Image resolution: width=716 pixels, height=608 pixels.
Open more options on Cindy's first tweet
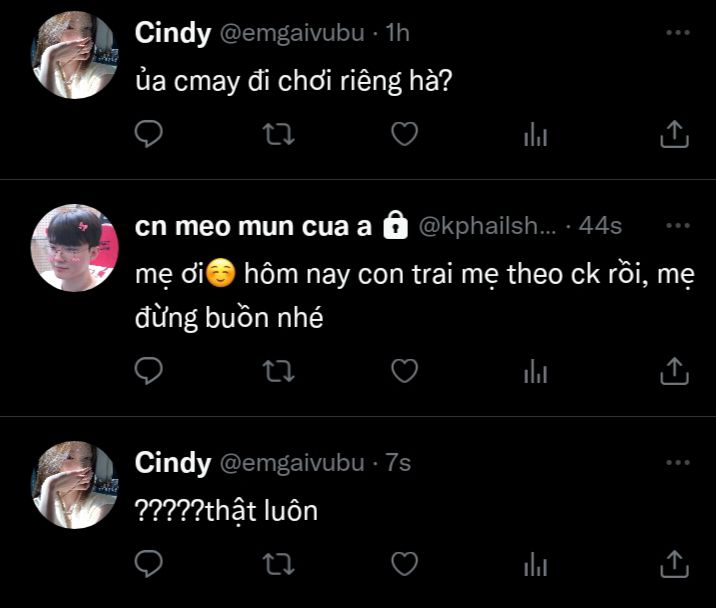[677, 34]
